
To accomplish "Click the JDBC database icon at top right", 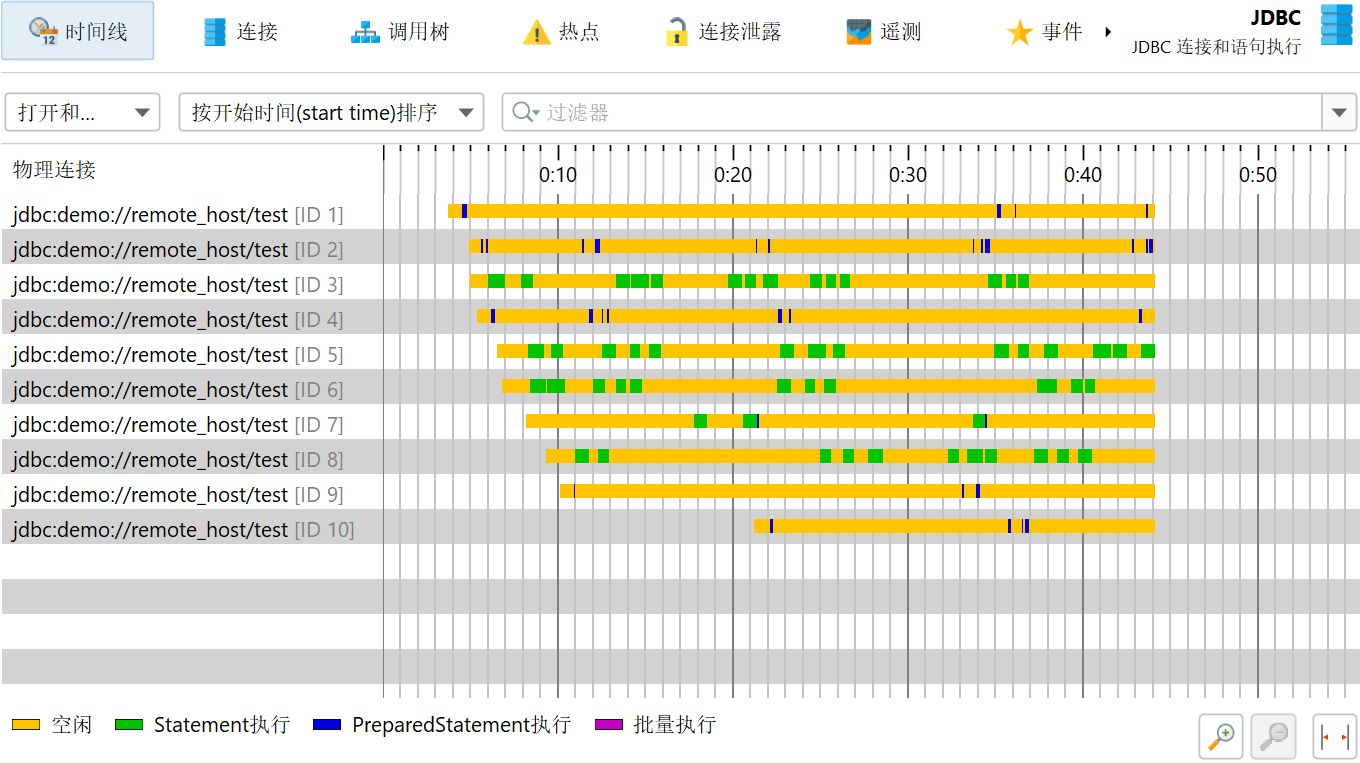I will point(1336,25).
